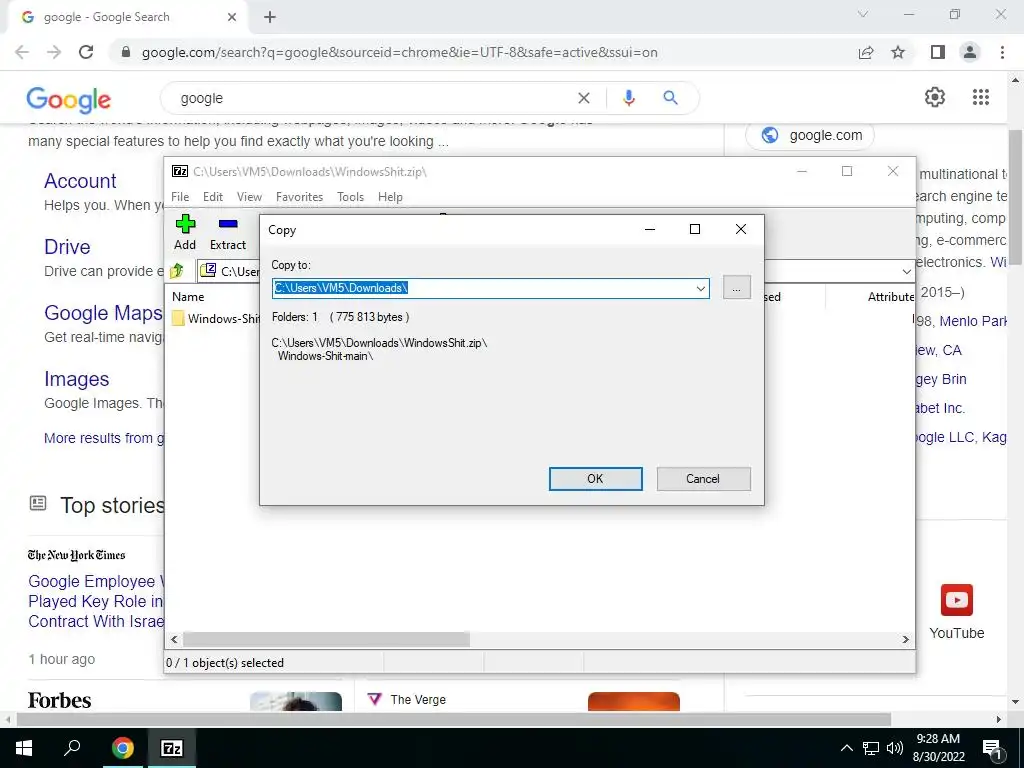
Task: Click the 7-Zip scrollbar left arrow
Action: coord(174,639)
